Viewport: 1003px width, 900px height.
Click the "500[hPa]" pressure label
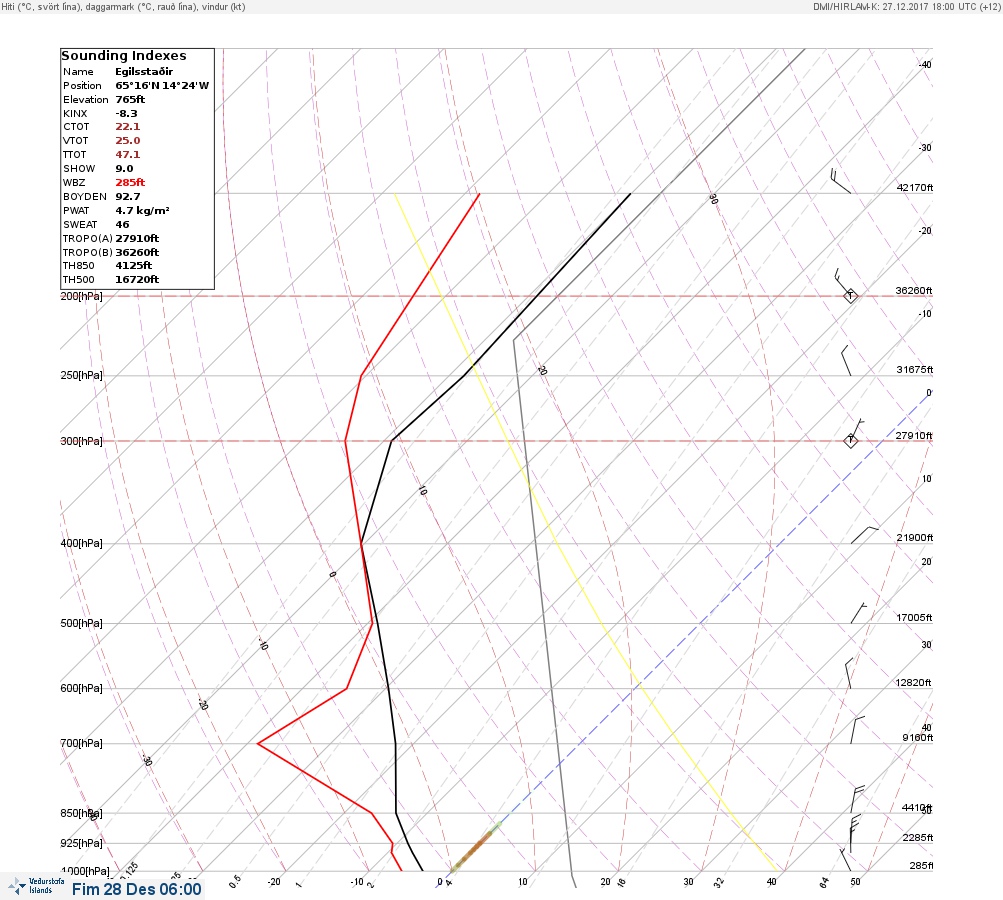(x=81, y=623)
